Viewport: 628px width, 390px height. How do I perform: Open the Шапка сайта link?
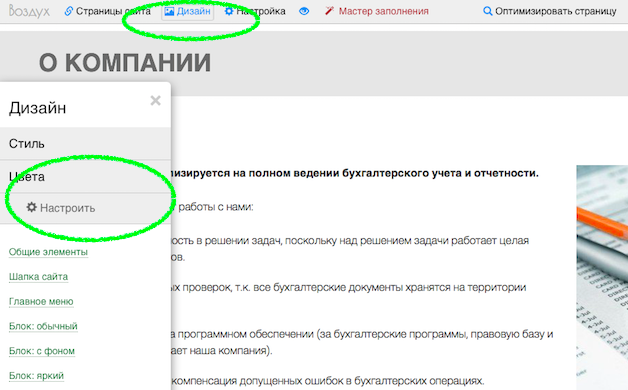click(x=38, y=277)
